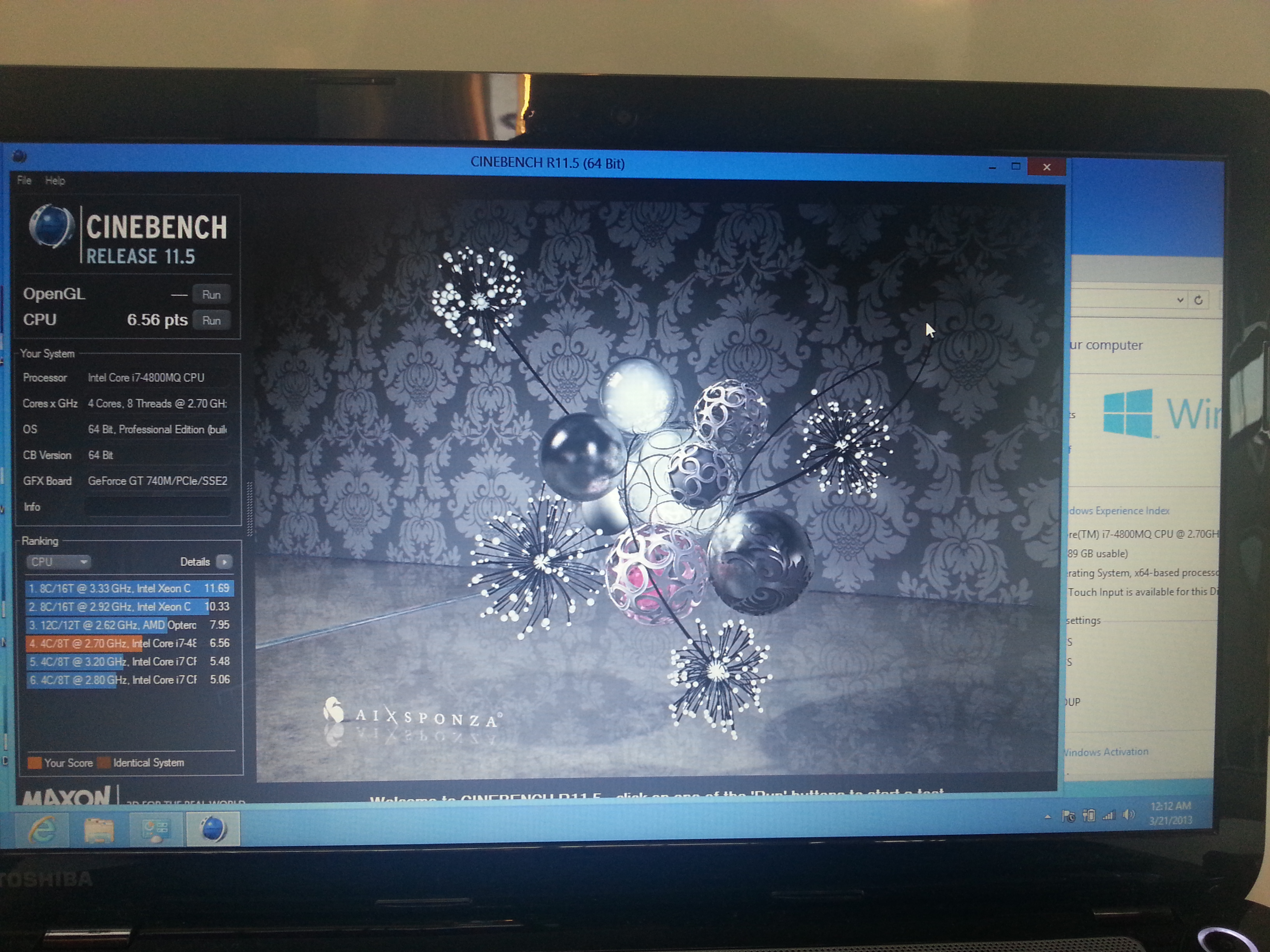Click the Processor value Intel Core i7-4800MQ
The image size is (1270, 952).
click(x=146, y=378)
